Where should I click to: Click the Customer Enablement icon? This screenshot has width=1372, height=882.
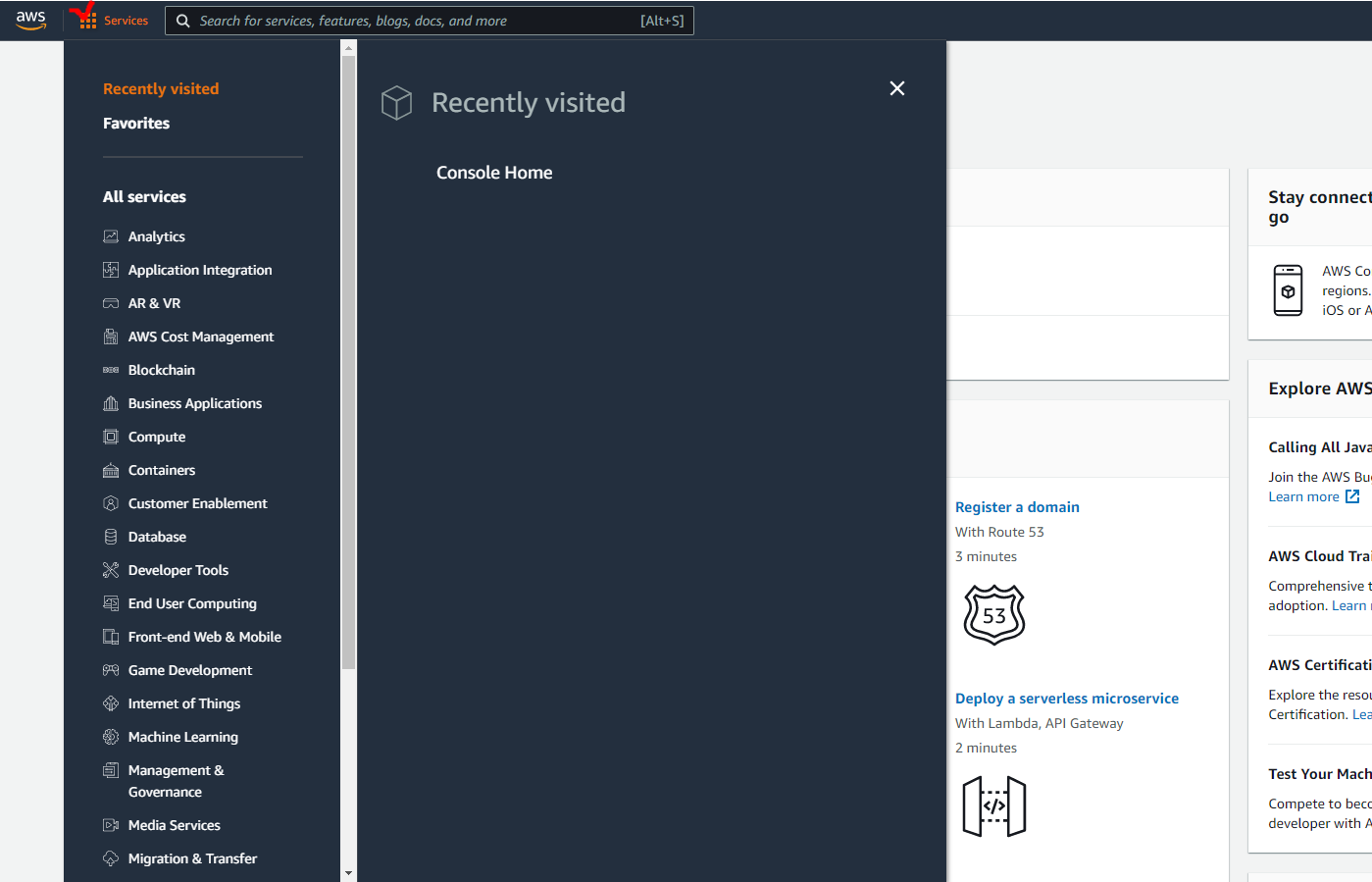pos(111,503)
